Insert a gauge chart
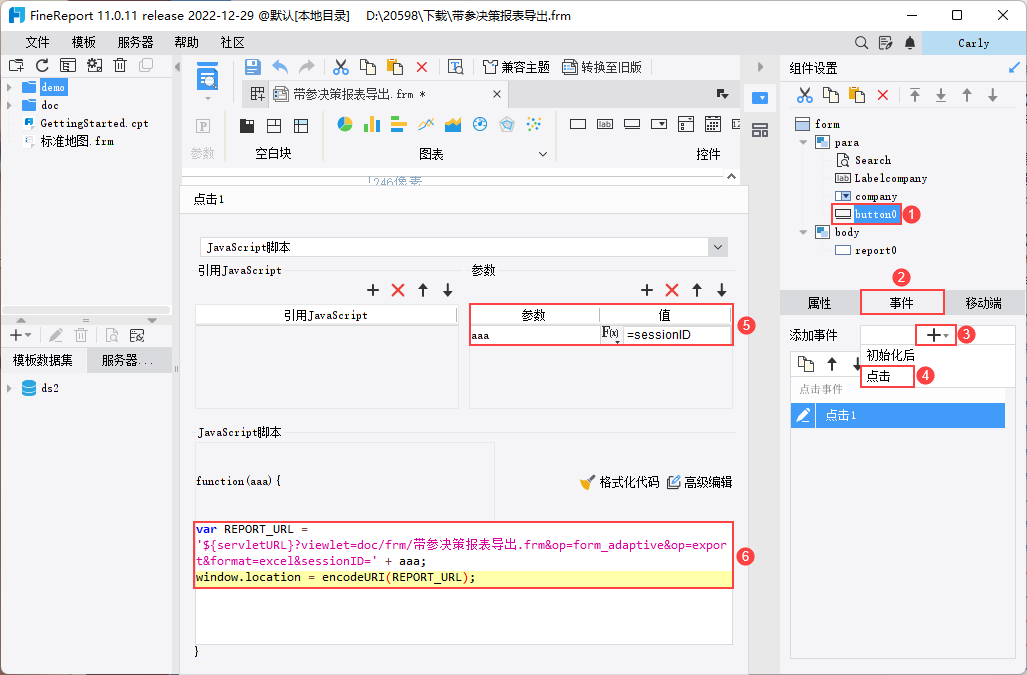 (480, 124)
